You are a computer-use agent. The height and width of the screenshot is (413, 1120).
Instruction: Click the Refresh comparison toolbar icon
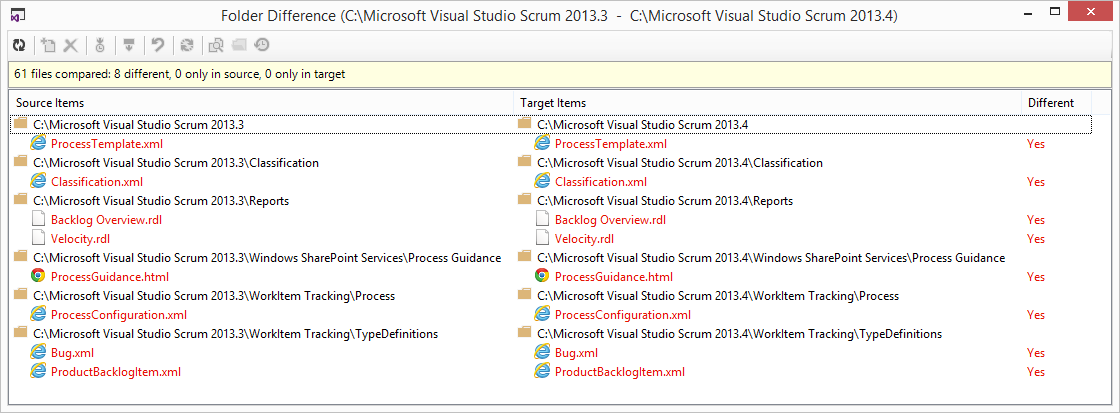coord(19,45)
